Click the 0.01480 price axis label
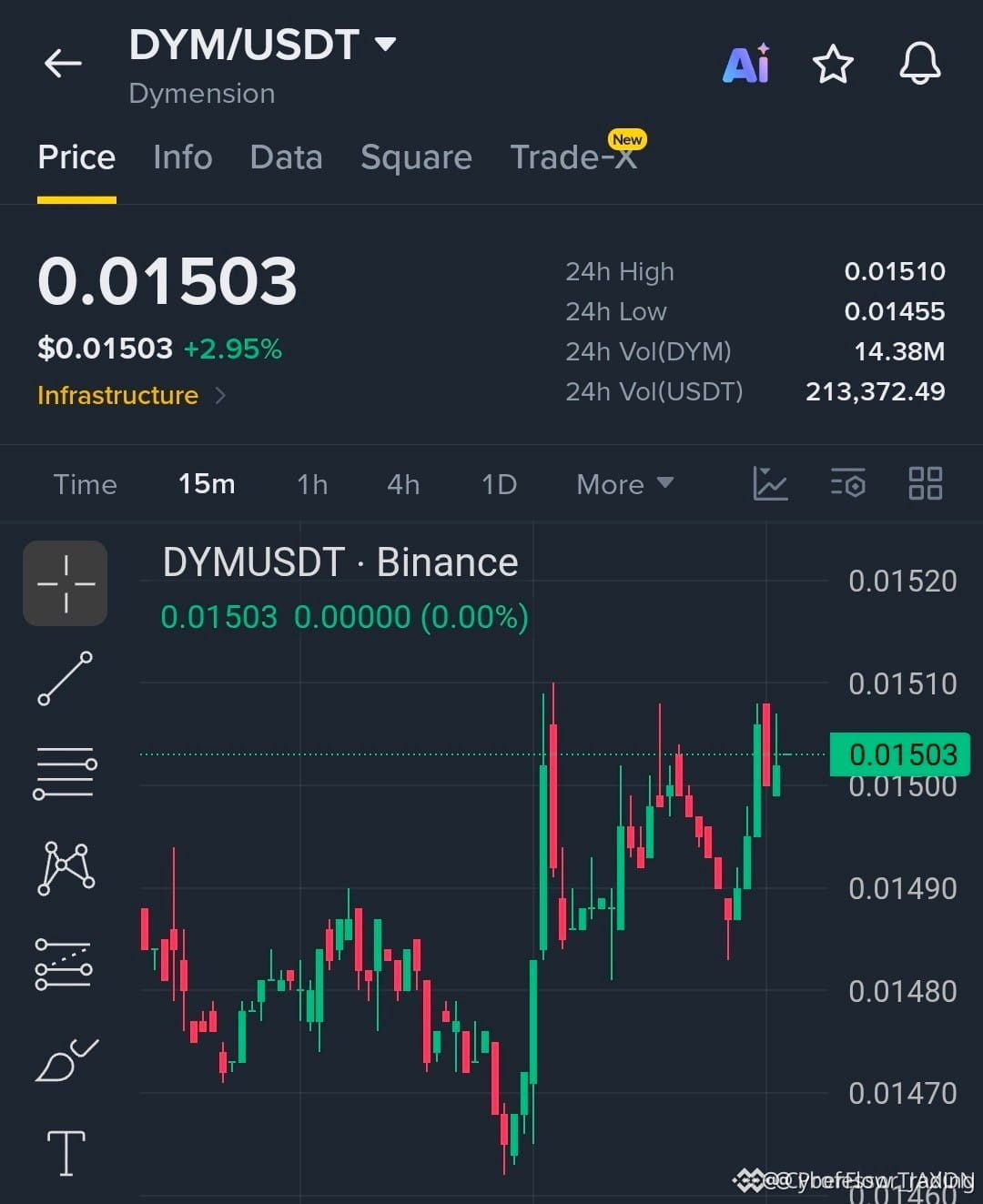This screenshot has width=983, height=1204. [x=903, y=991]
